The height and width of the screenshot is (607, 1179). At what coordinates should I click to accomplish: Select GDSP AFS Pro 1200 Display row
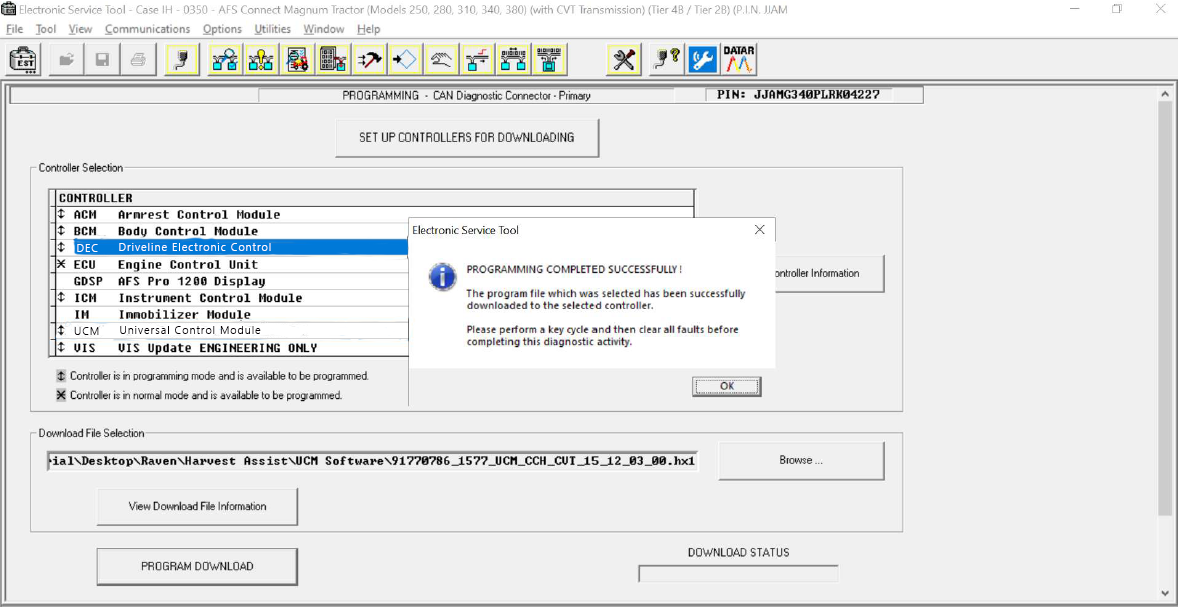(233, 281)
